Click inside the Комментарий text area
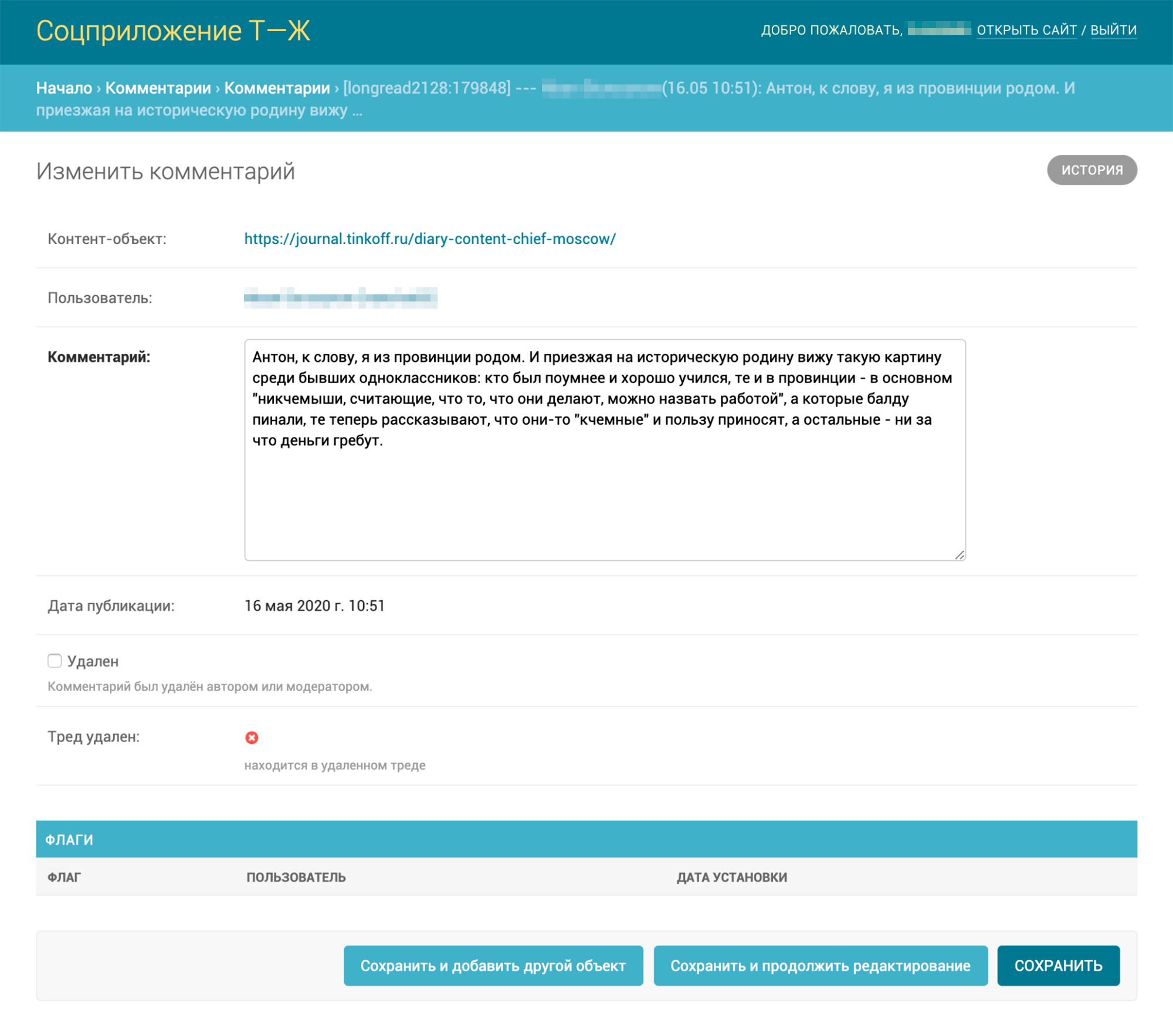This screenshot has height=1036, width=1173. tap(605, 450)
